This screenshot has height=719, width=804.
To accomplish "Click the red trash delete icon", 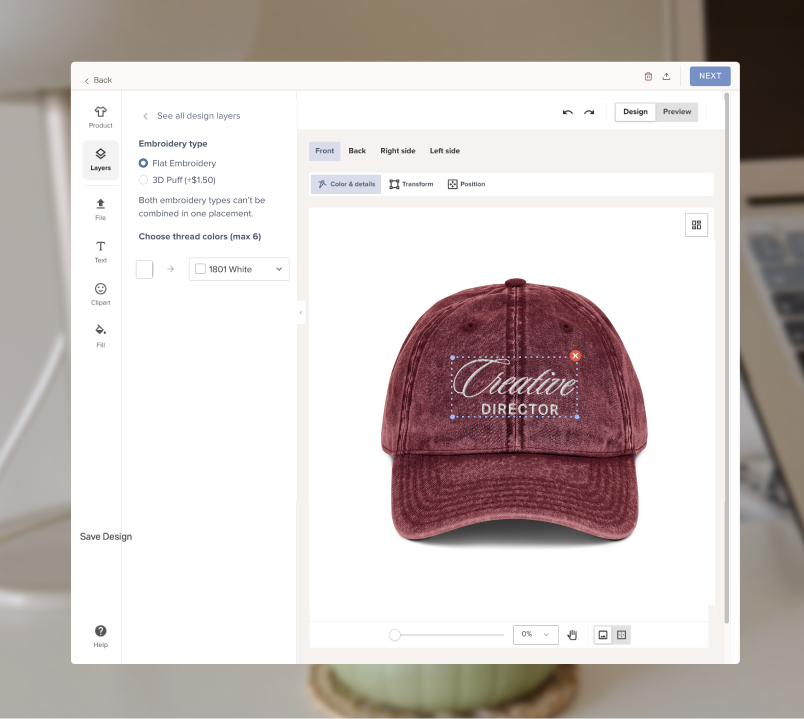I will (648, 76).
